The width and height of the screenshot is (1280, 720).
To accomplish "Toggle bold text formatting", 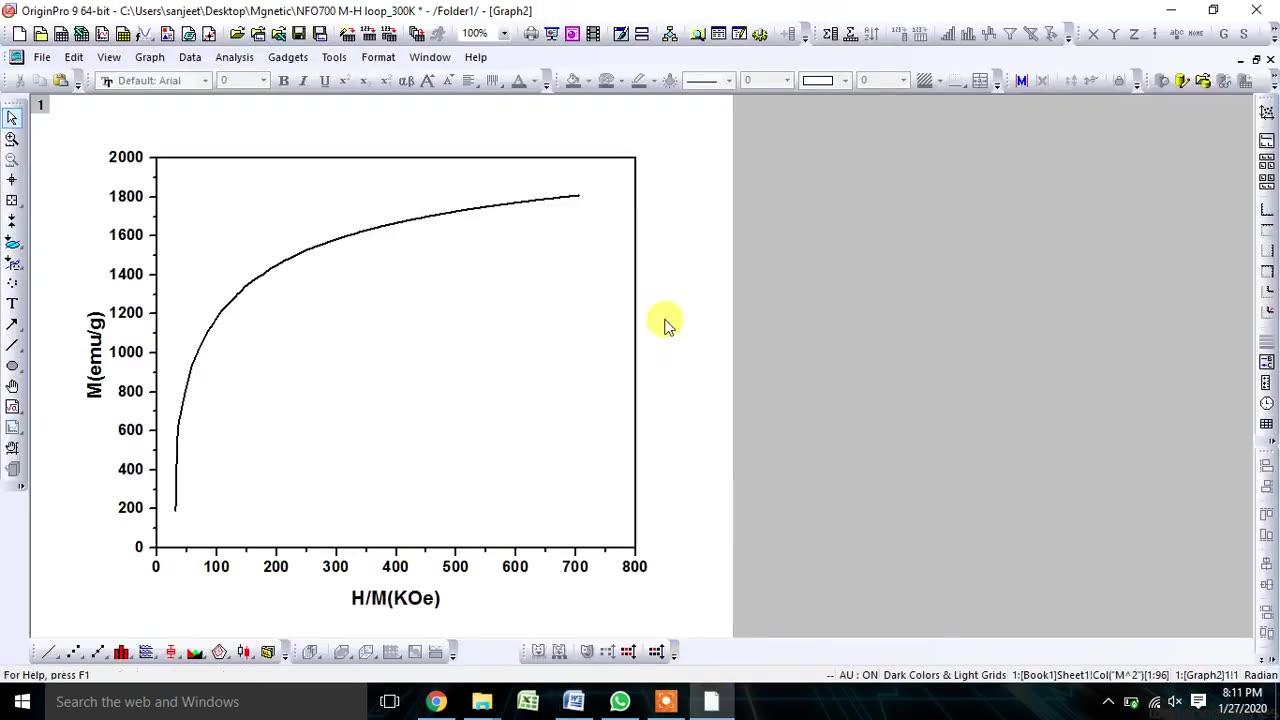I will [x=284, y=80].
